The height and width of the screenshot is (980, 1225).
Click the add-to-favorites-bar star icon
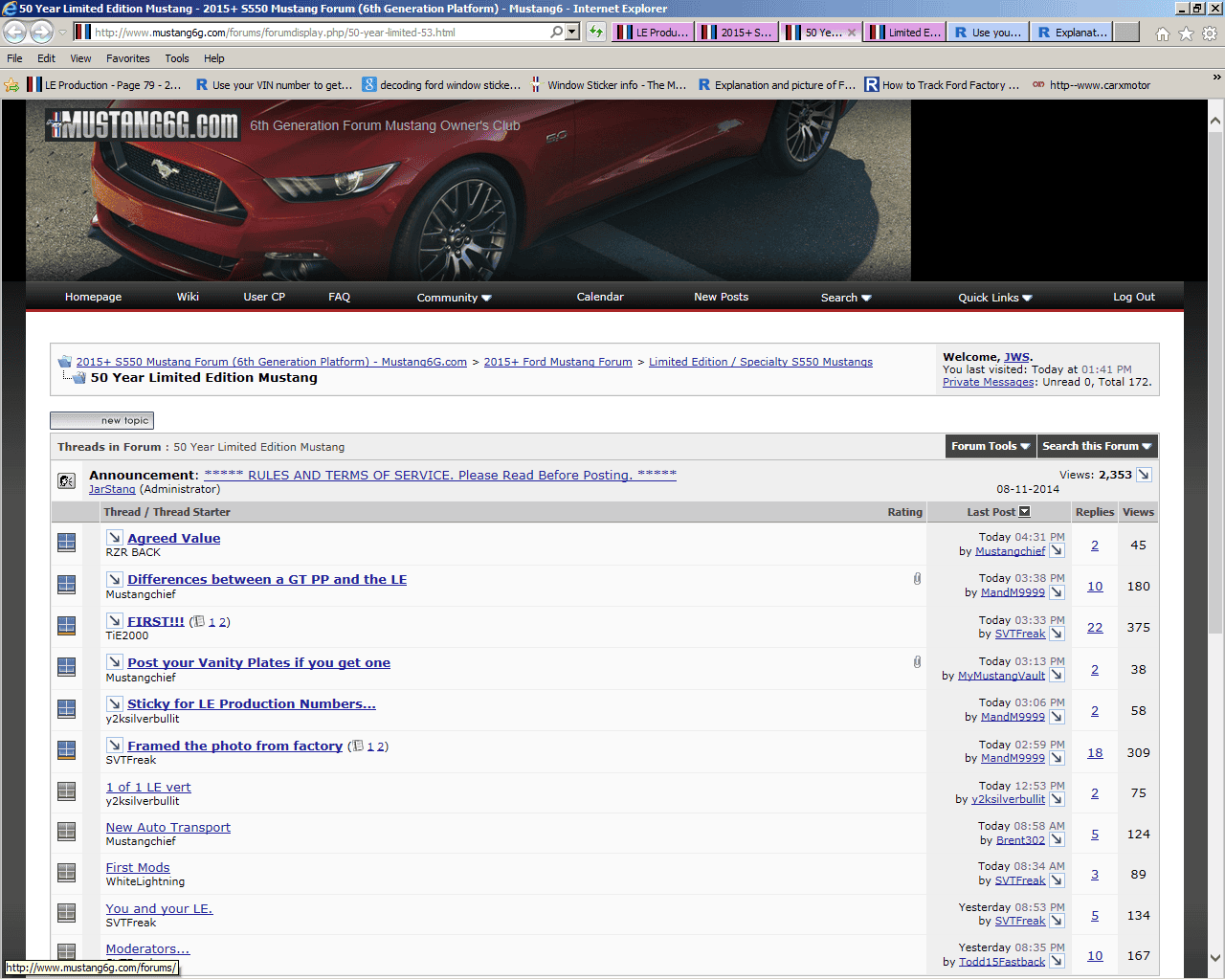11,84
